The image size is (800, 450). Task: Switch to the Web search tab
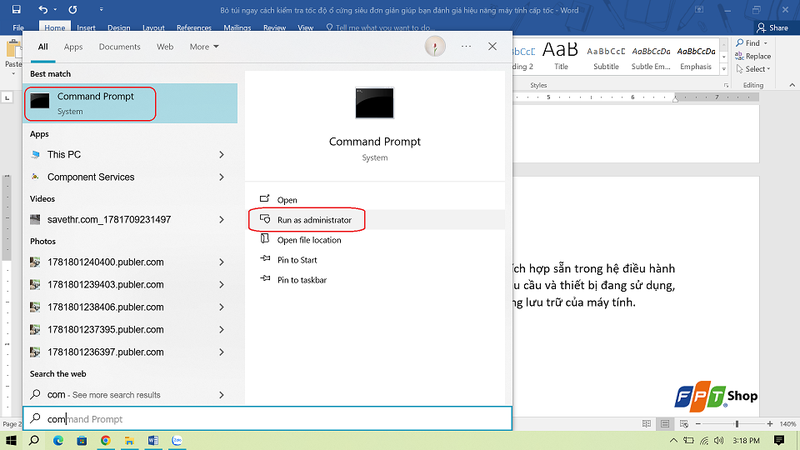[x=165, y=46]
